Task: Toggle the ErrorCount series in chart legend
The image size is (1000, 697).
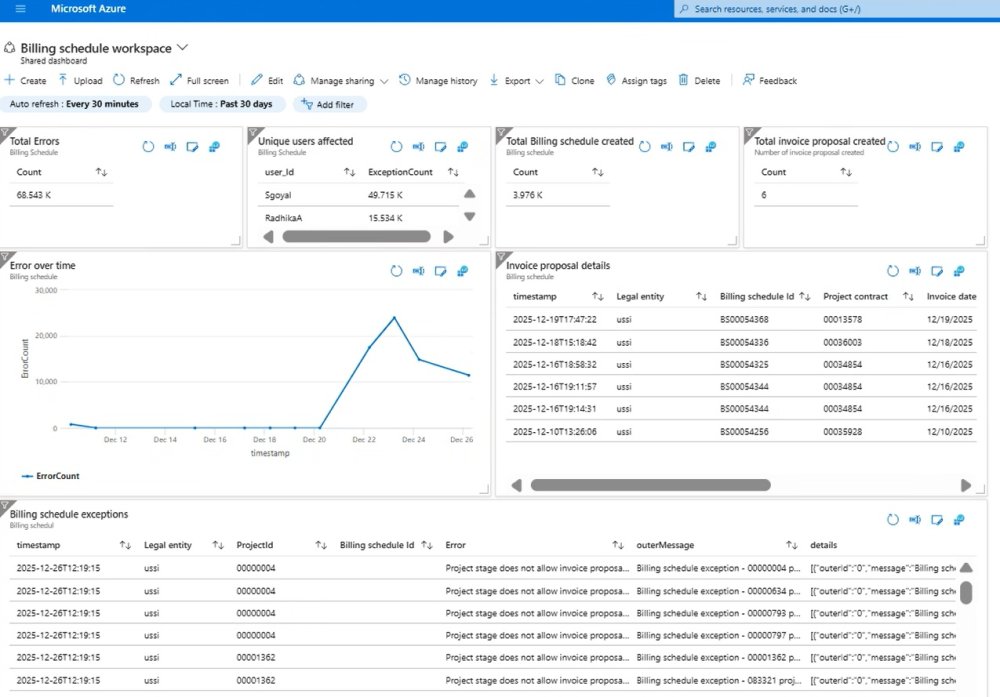Action: click(50, 476)
